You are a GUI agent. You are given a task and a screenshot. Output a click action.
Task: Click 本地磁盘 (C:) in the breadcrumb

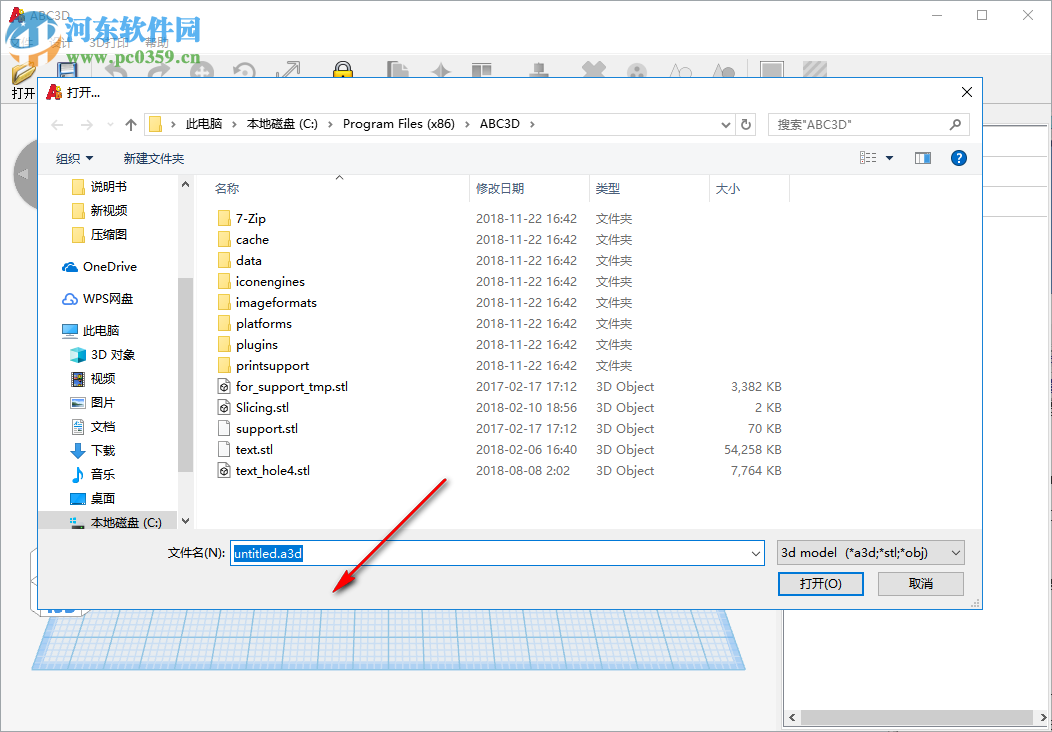pos(282,124)
